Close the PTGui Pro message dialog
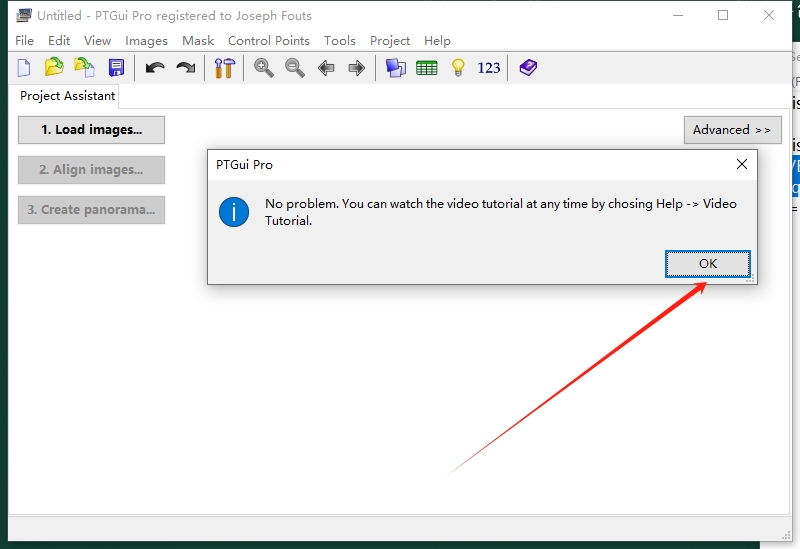 pos(742,164)
